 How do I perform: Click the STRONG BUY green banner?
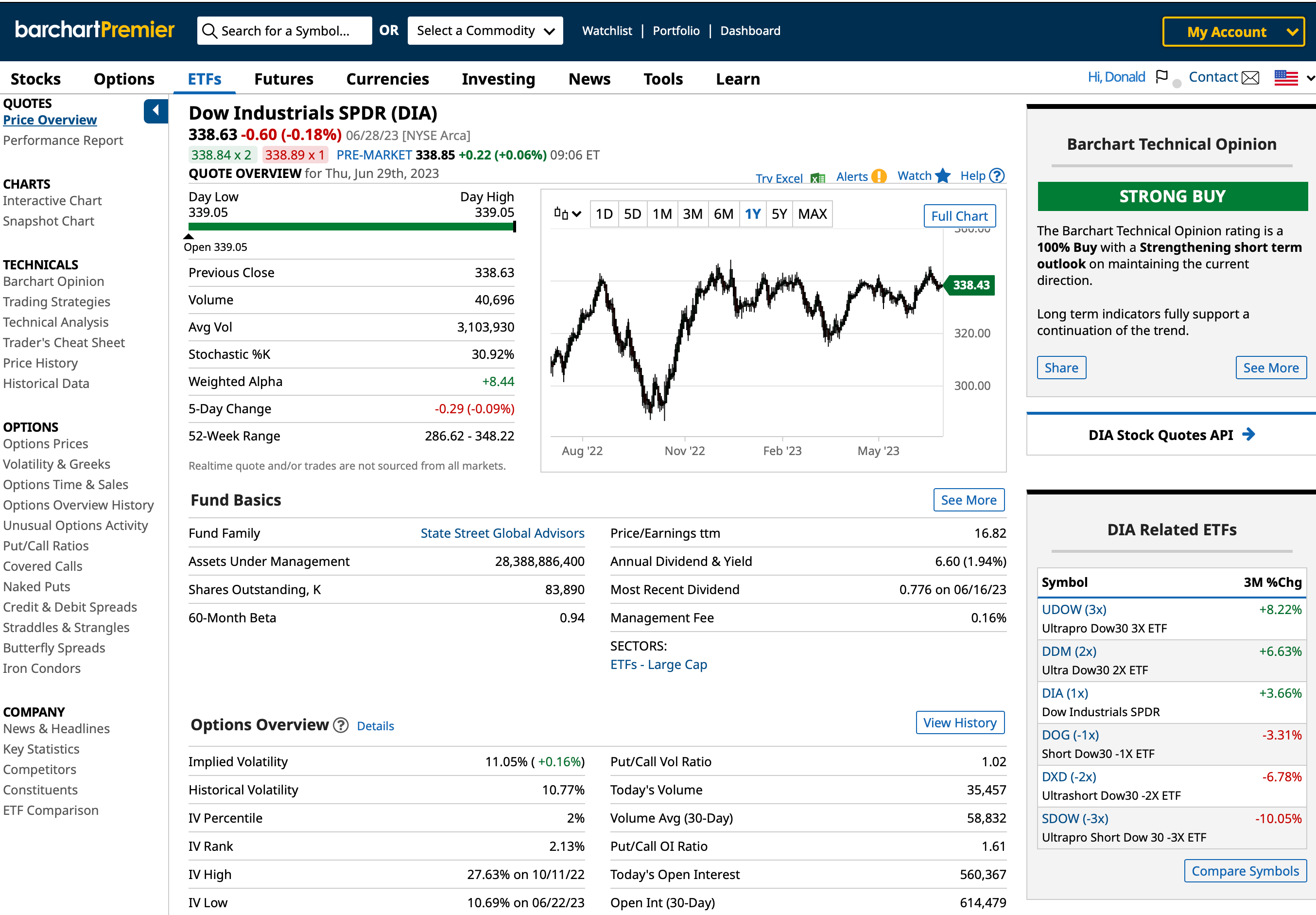click(x=1172, y=196)
